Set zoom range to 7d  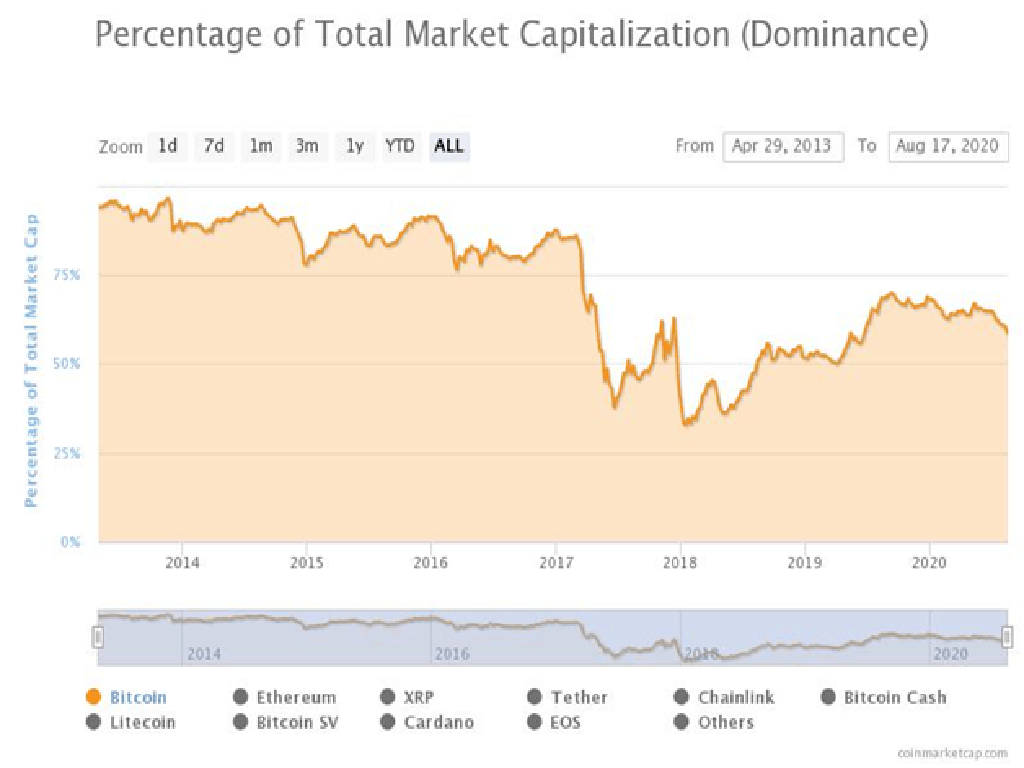[214, 146]
